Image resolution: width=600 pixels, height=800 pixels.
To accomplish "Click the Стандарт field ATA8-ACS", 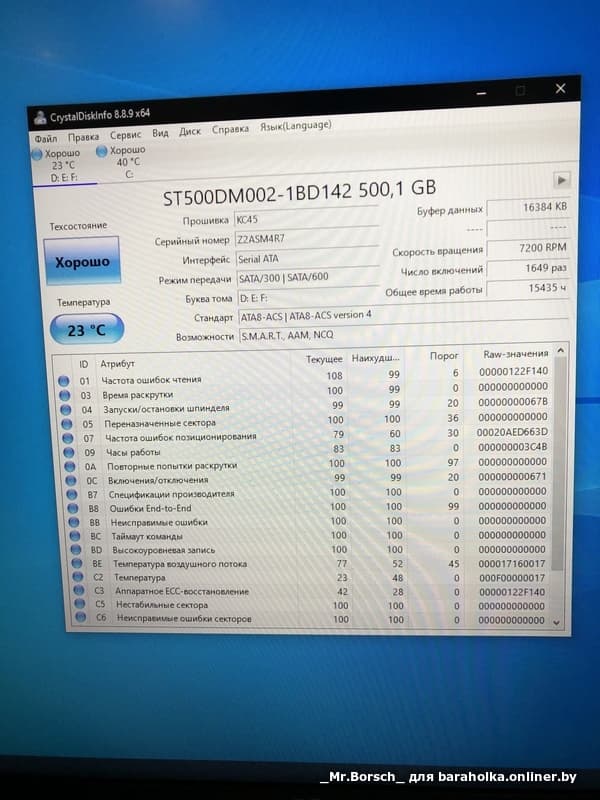I will click(403, 314).
